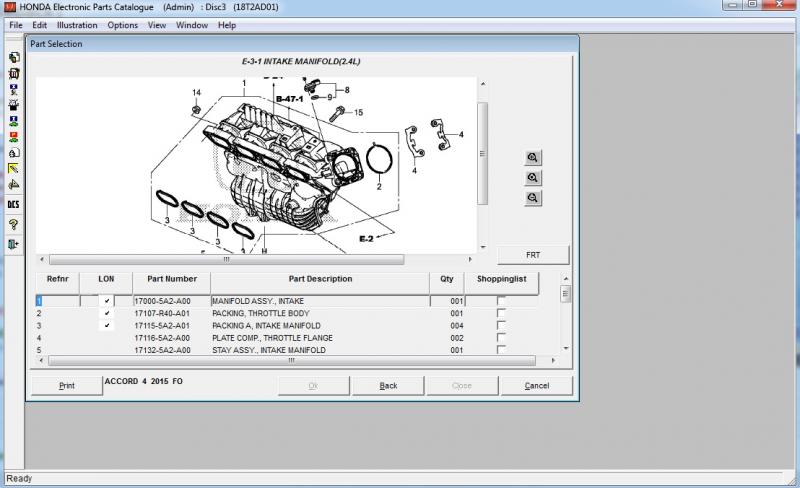The image size is (800, 488).
Task: Click the illustration scroll-down arrow
Action: [483, 247]
